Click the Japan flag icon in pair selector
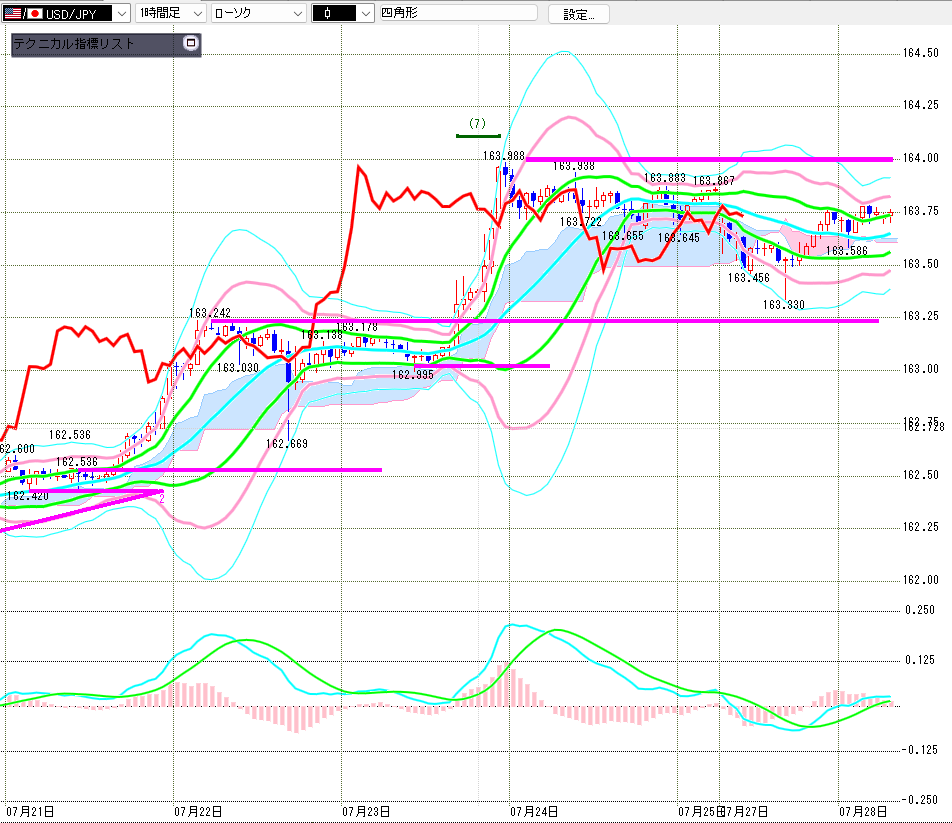 coord(35,13)
